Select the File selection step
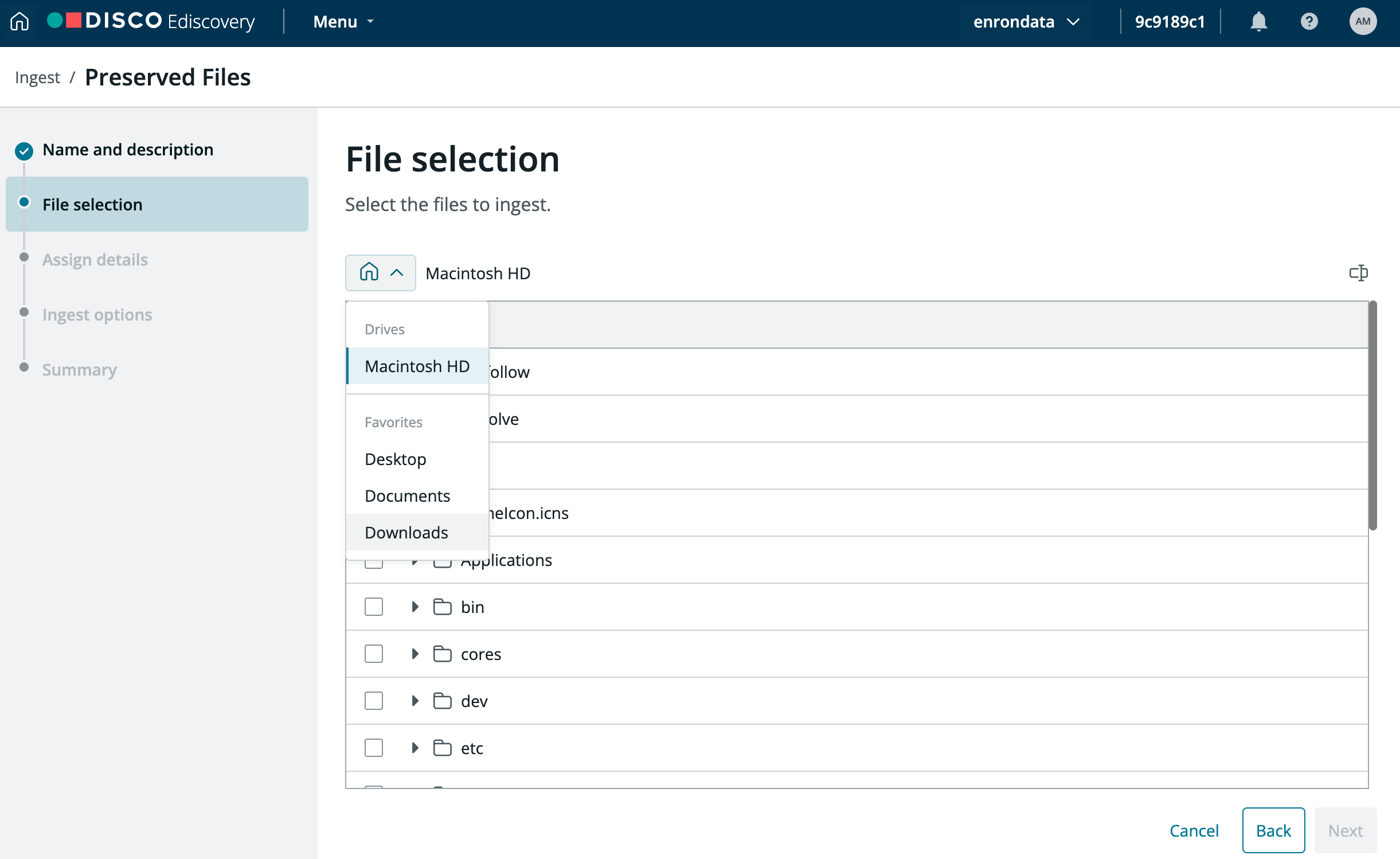This screenshot has width=1400, height=859. point(157,204)
